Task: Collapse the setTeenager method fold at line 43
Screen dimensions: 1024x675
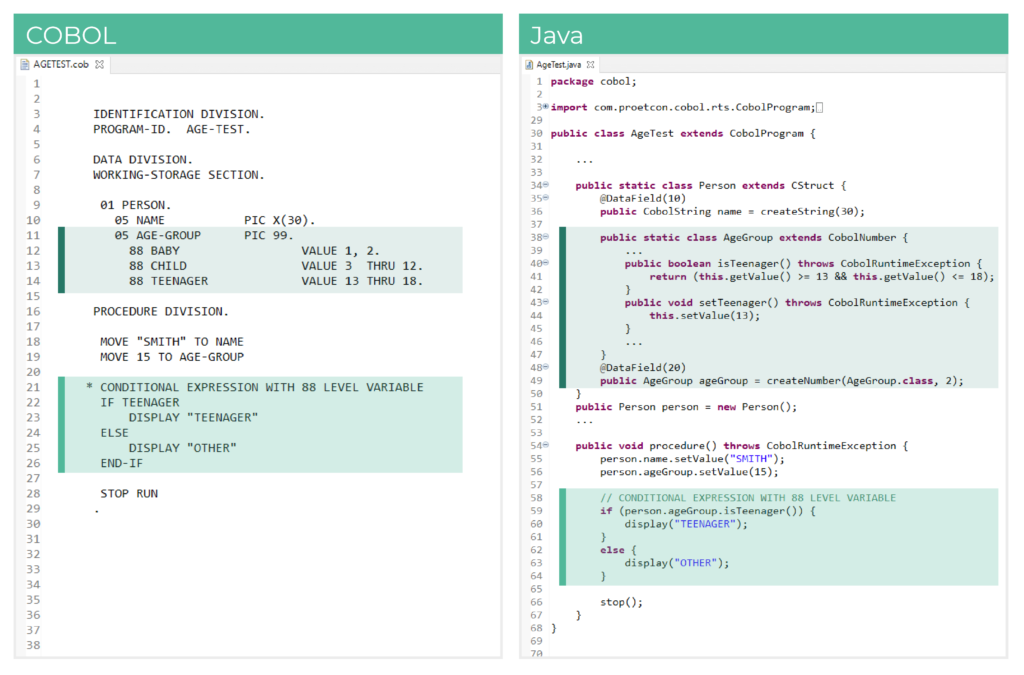Action: pos(545,302)
